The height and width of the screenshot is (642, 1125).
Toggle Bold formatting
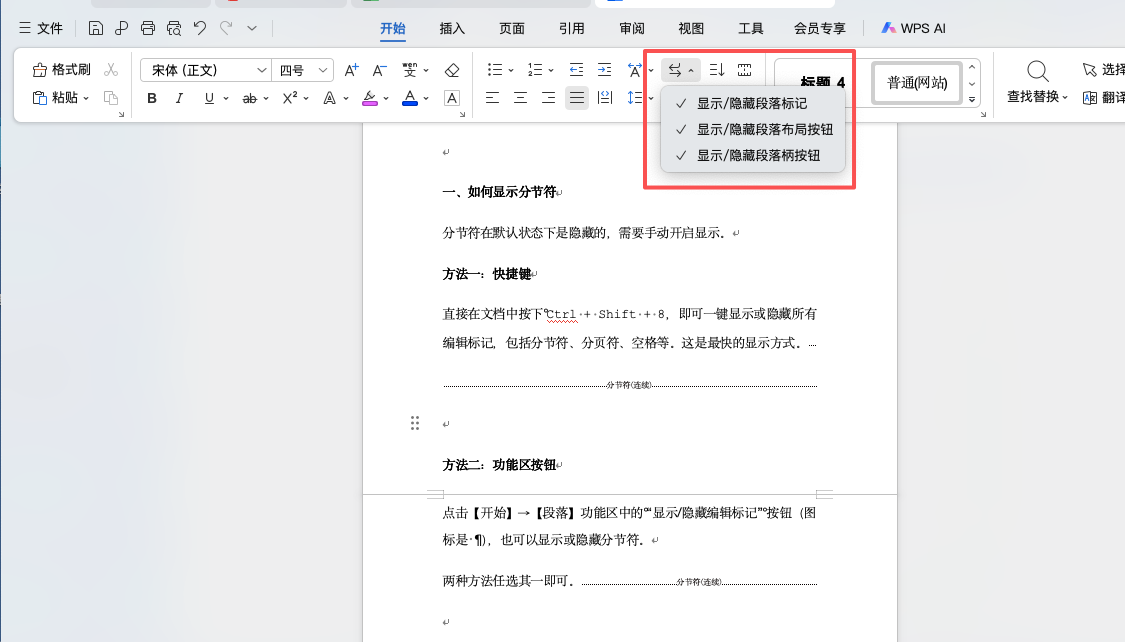point(152,98)
